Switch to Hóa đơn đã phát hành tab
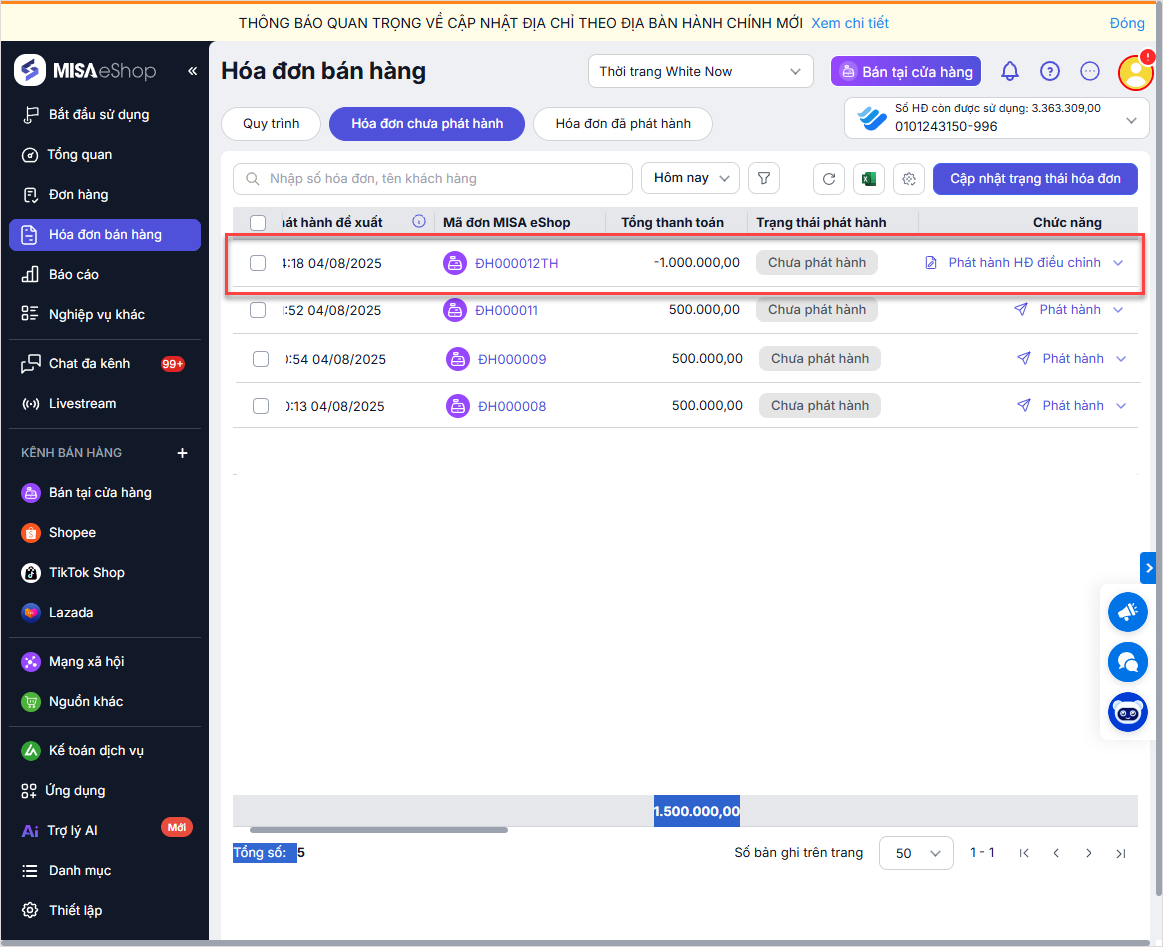Viewport: 1163px width, 947px height. [623, 124]
